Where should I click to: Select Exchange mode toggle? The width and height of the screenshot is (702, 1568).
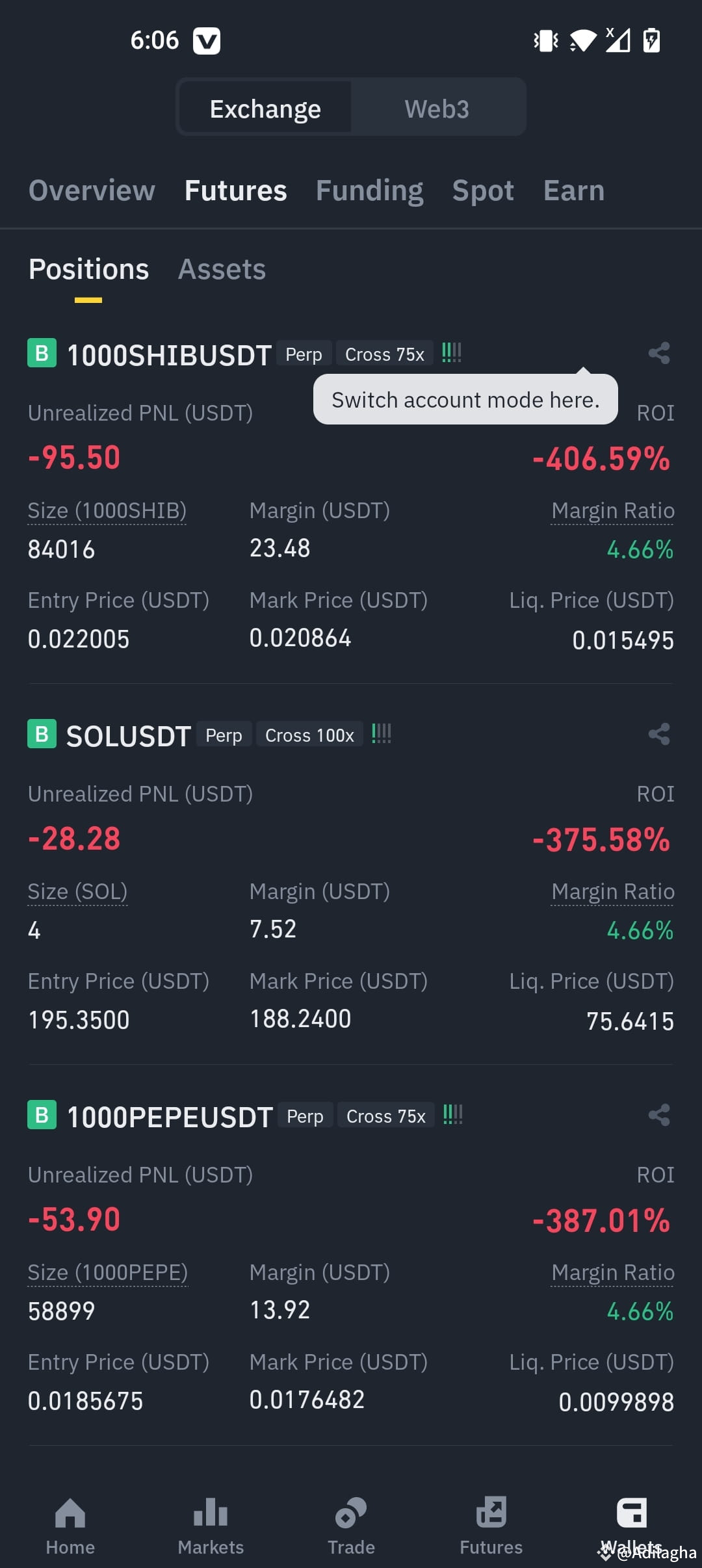(x=265, y=109)
